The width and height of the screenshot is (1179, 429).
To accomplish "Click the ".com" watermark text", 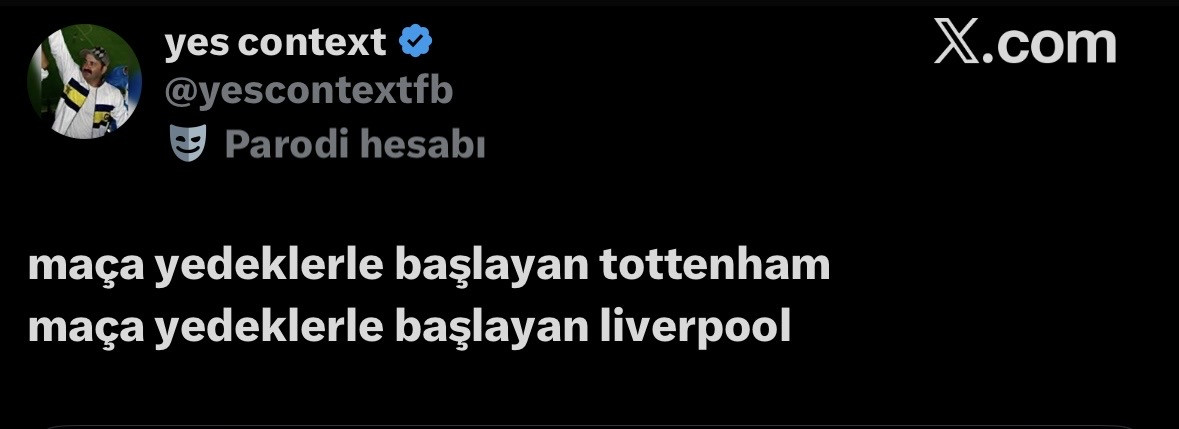I will tap(1048, 44).
